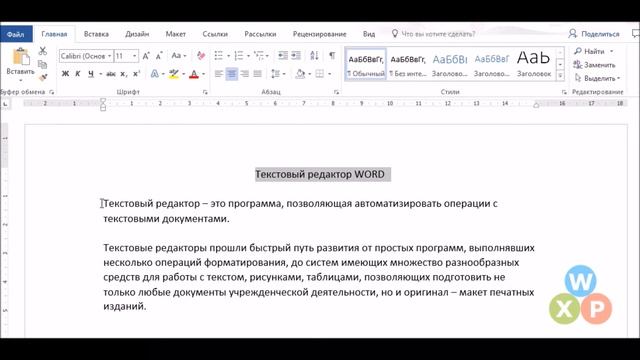Apply subscript formatting
This screenshot has width=640, height=360.
(124, 74)
